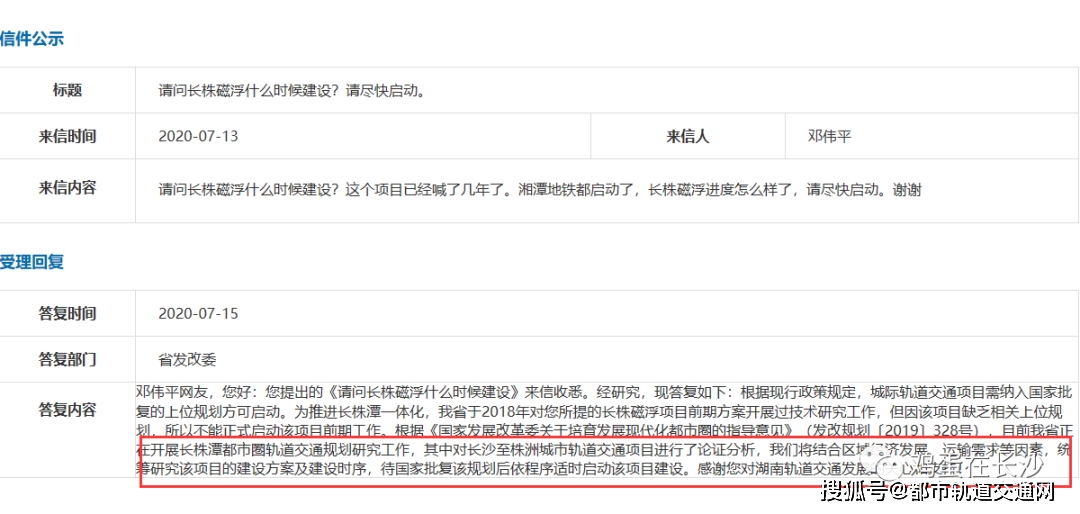Click the letter date 2020-07-13
Image resolution: width=1080 pixels, height=514 pixels.
click(198, 136)
